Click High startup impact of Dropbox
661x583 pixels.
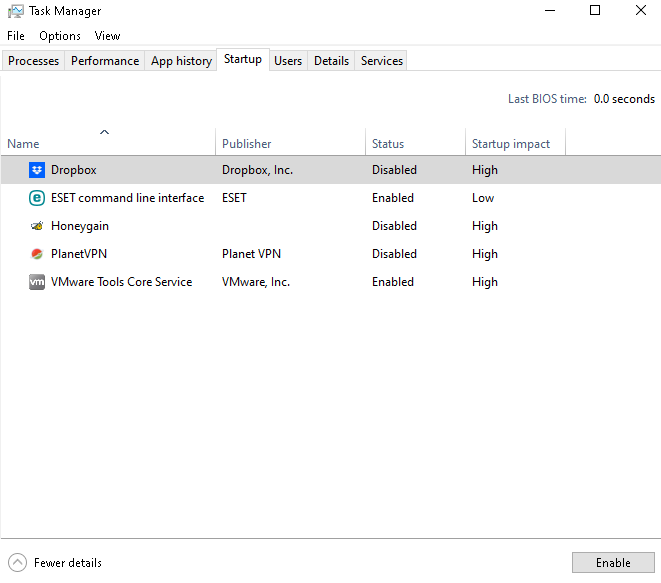coord(485,170)
